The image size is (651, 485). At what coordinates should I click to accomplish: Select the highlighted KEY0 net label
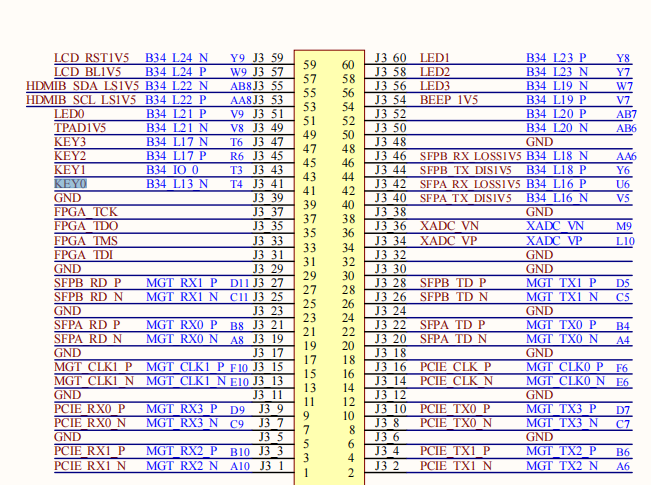(x=70, y=184)
